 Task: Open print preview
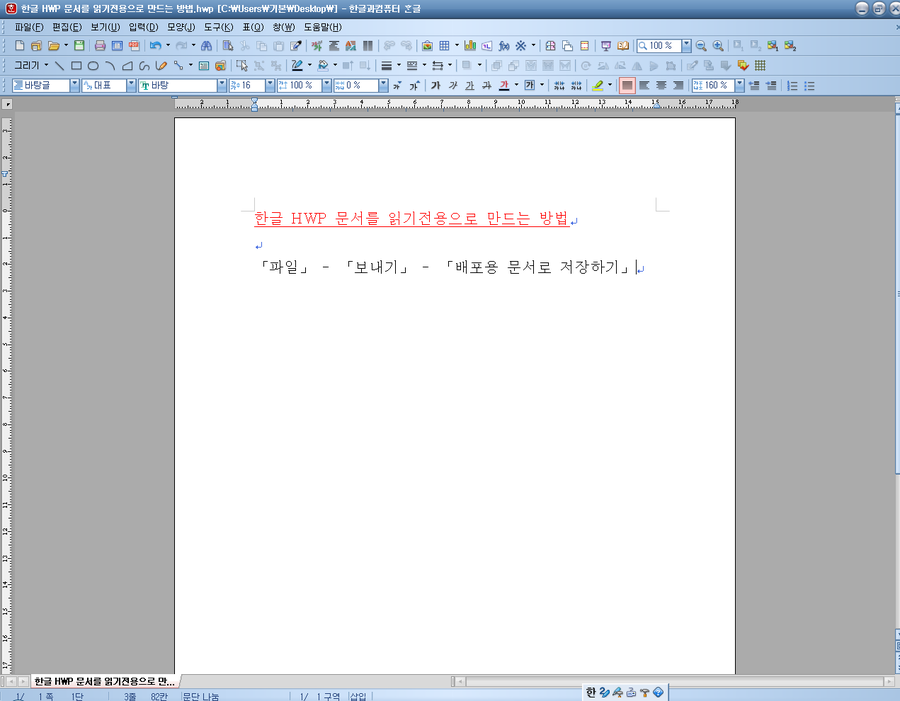coord(117,46)
